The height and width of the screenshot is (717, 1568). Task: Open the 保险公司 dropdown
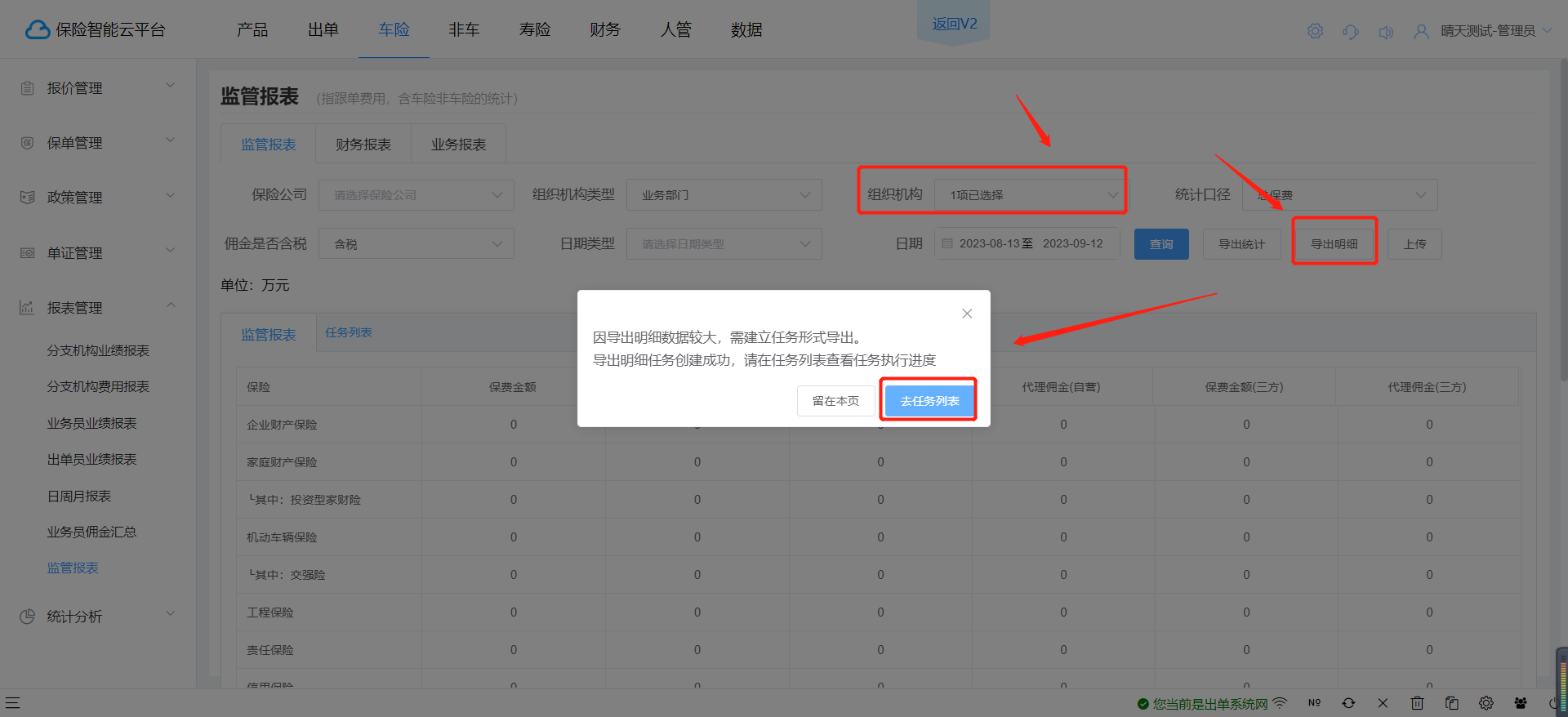coord(416,195)
